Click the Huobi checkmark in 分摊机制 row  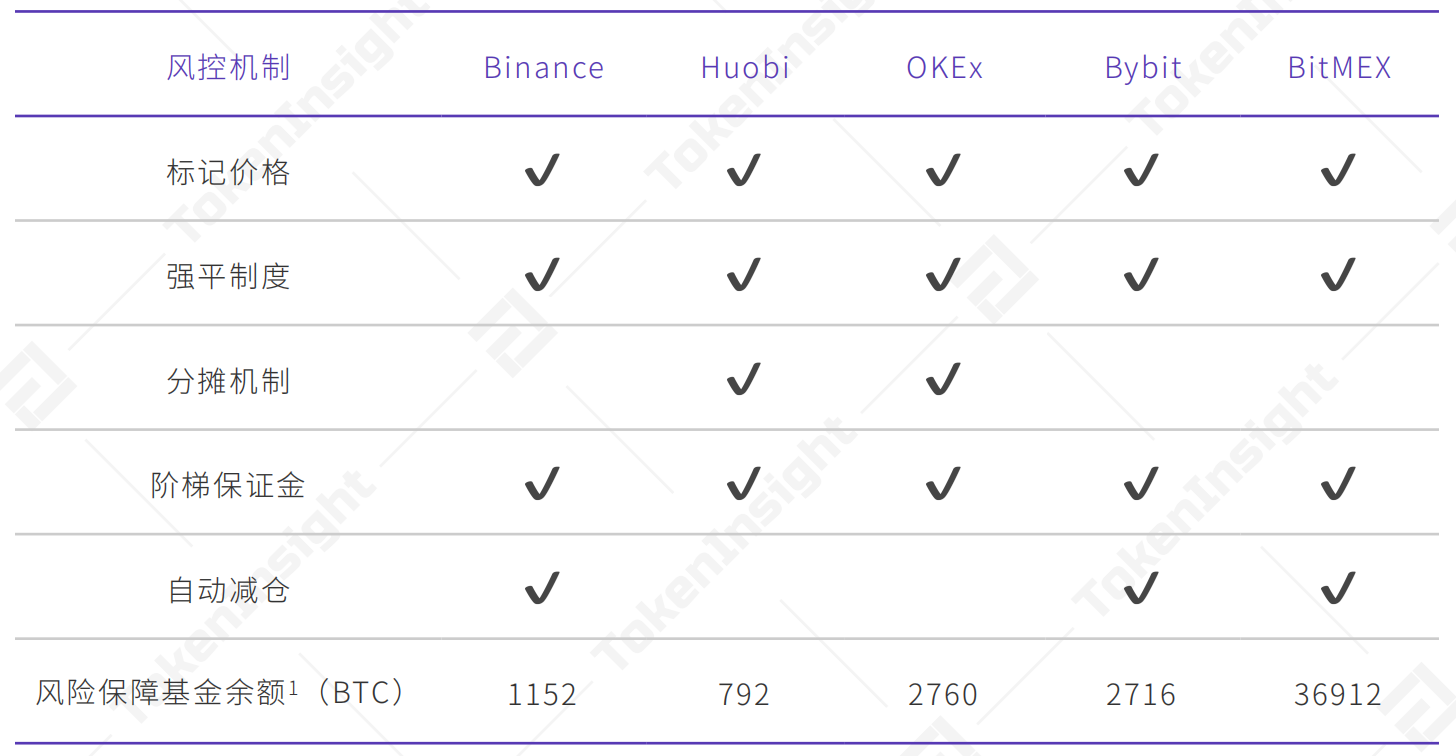click(x=744, y=380)
